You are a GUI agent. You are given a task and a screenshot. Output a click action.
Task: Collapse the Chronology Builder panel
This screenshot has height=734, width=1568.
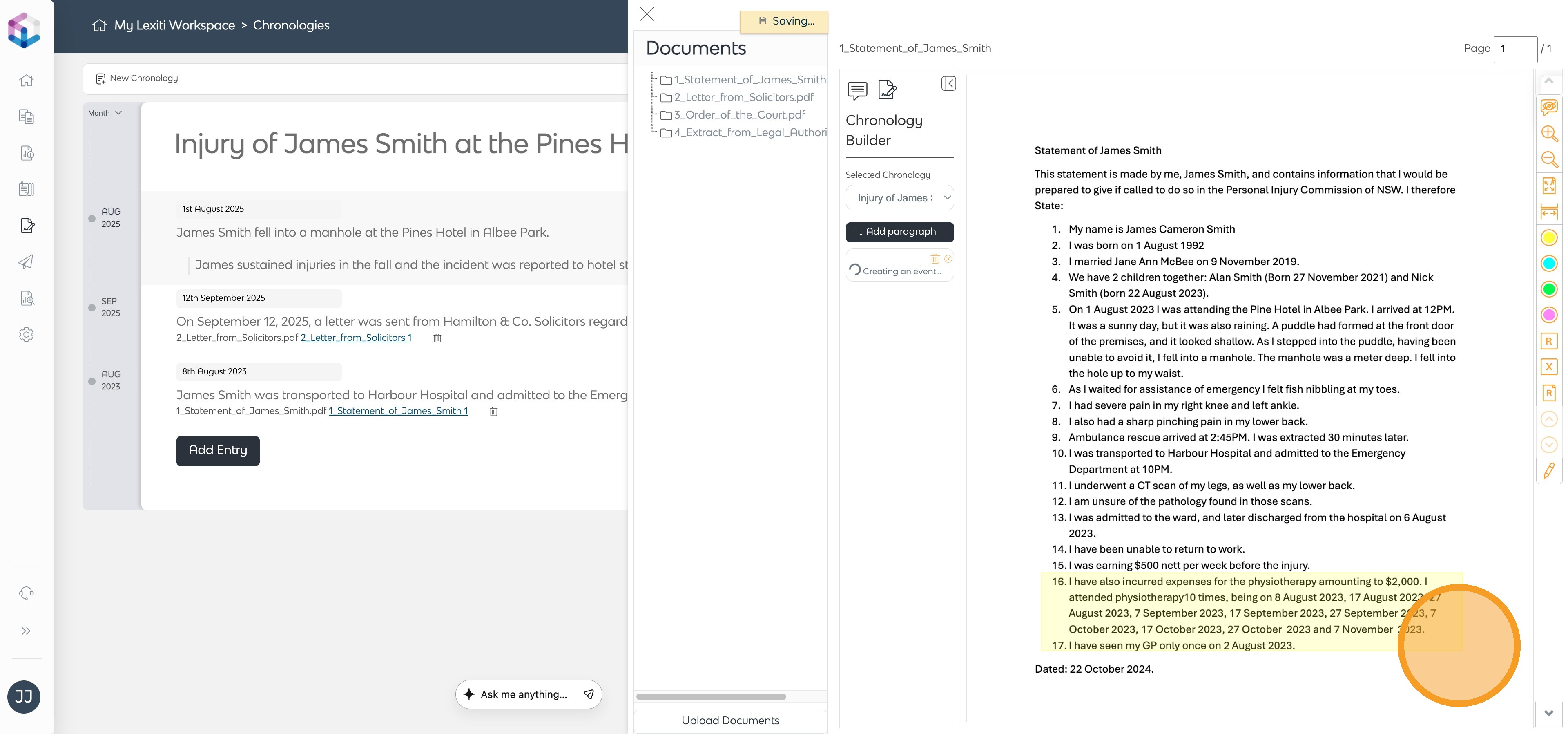(948, 83)
